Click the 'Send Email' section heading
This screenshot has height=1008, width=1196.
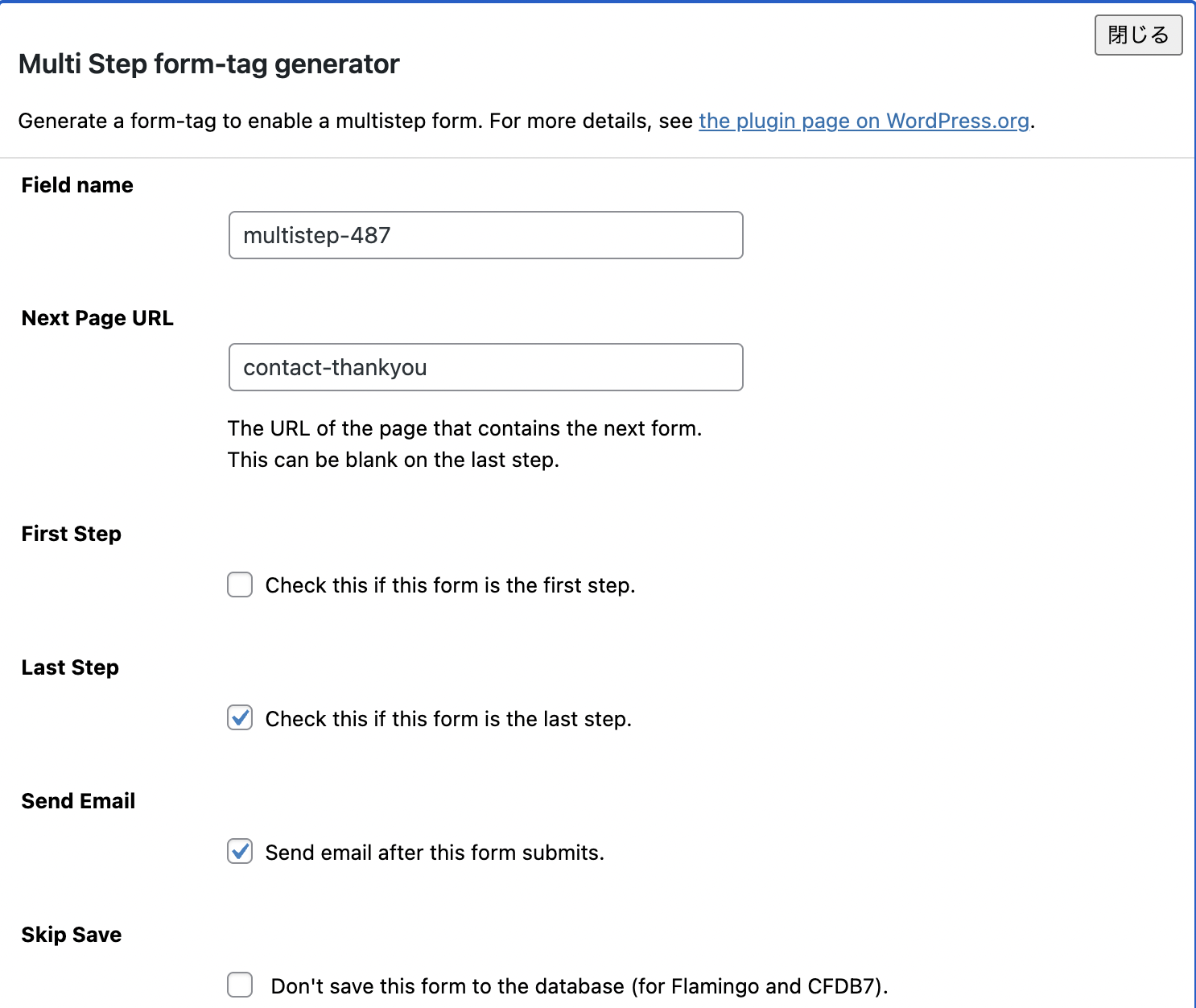[x=78, y=801]
